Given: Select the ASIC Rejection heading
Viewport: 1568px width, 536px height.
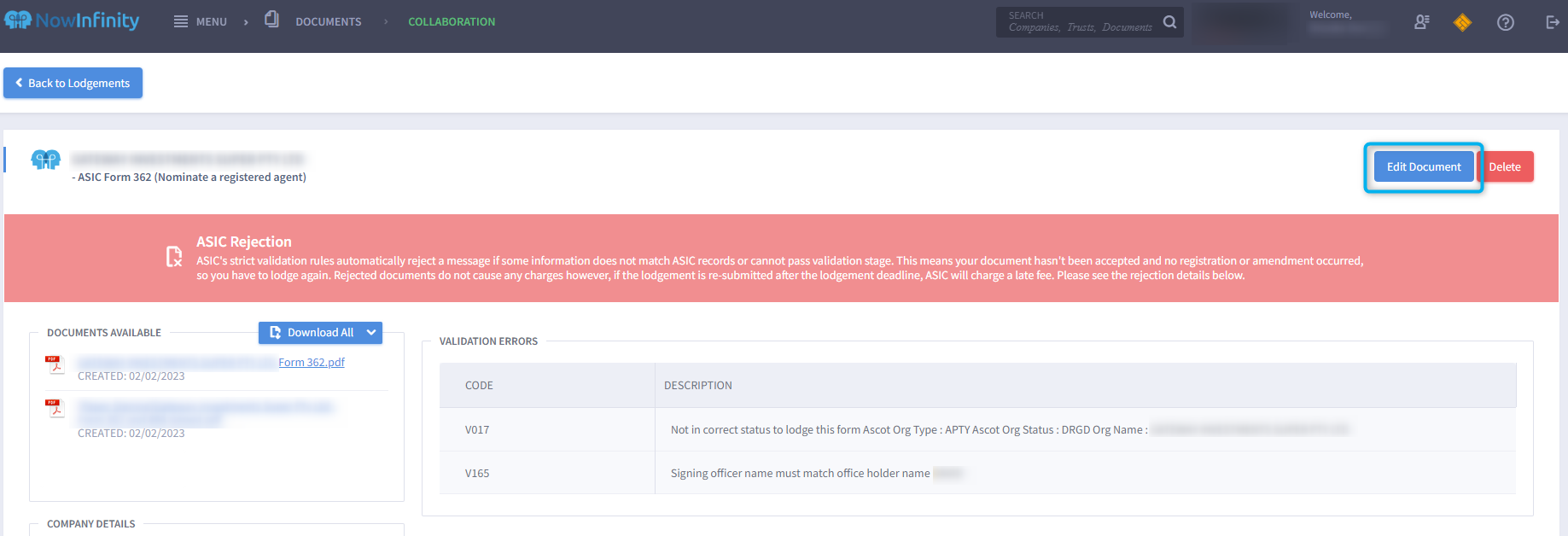Looking at the screenshot, I should click(244, 242).
